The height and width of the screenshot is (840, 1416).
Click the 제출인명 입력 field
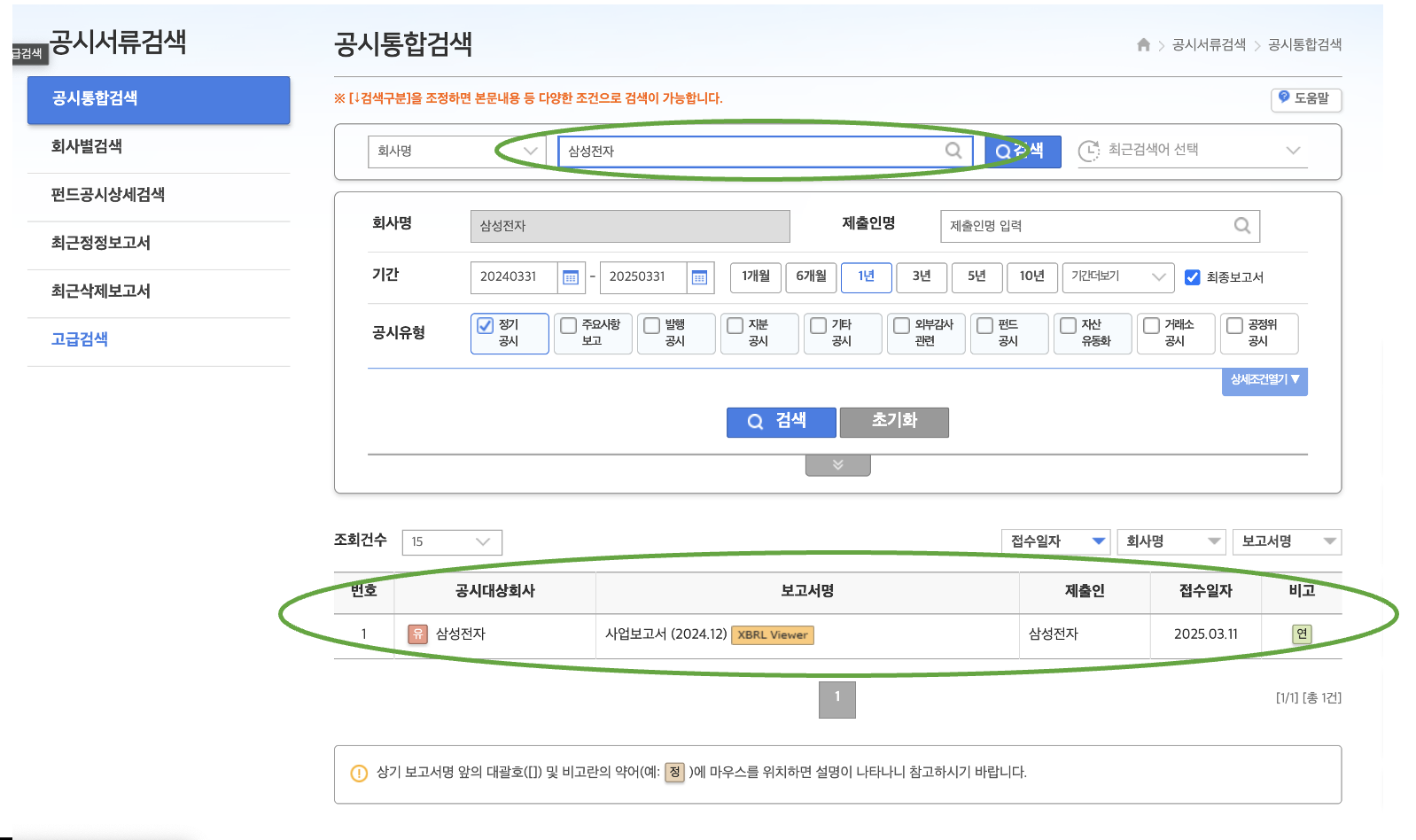pos(1100,226)
